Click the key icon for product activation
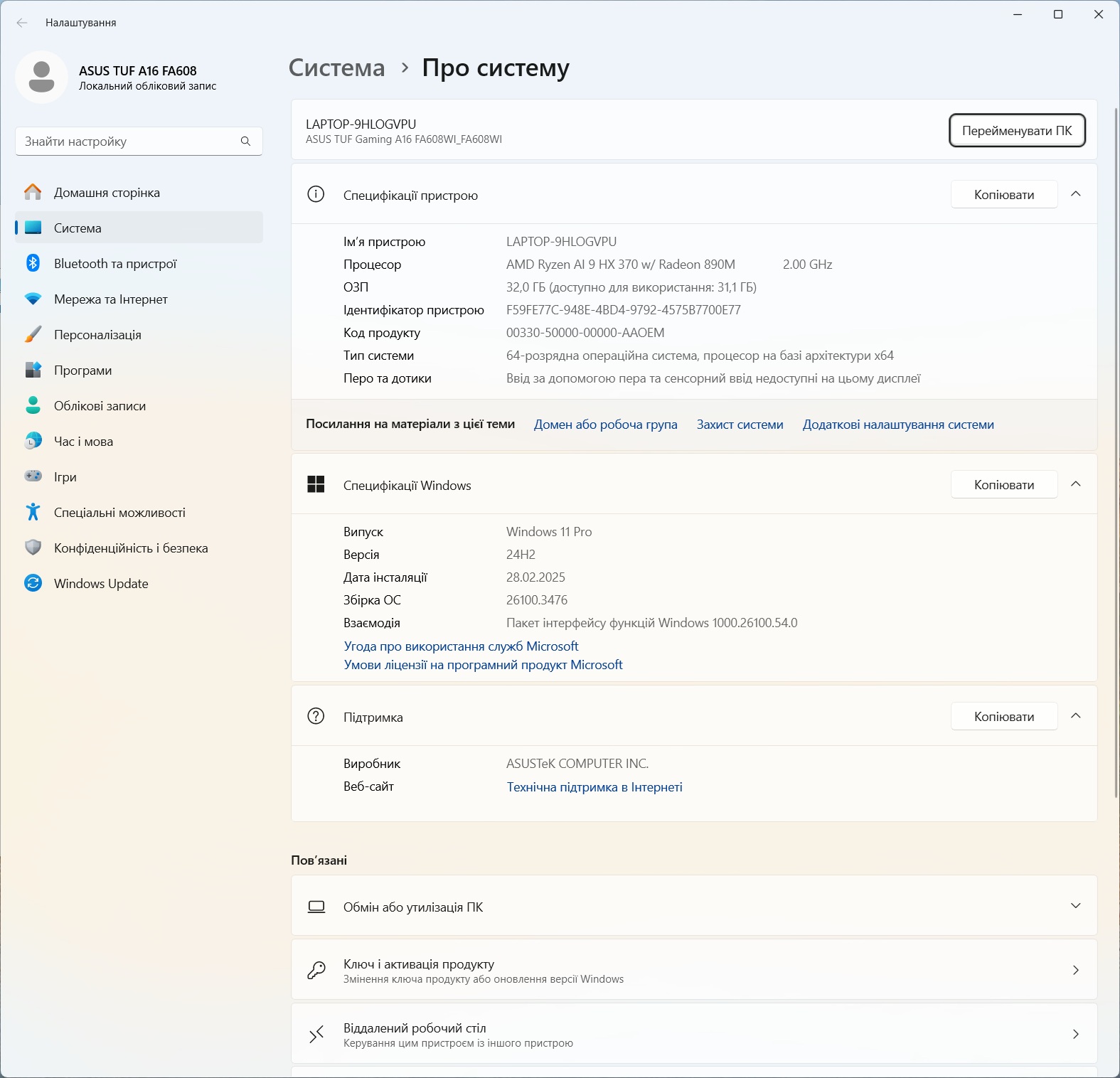This screenshot has height=1078, width=1120. [316, 970]
